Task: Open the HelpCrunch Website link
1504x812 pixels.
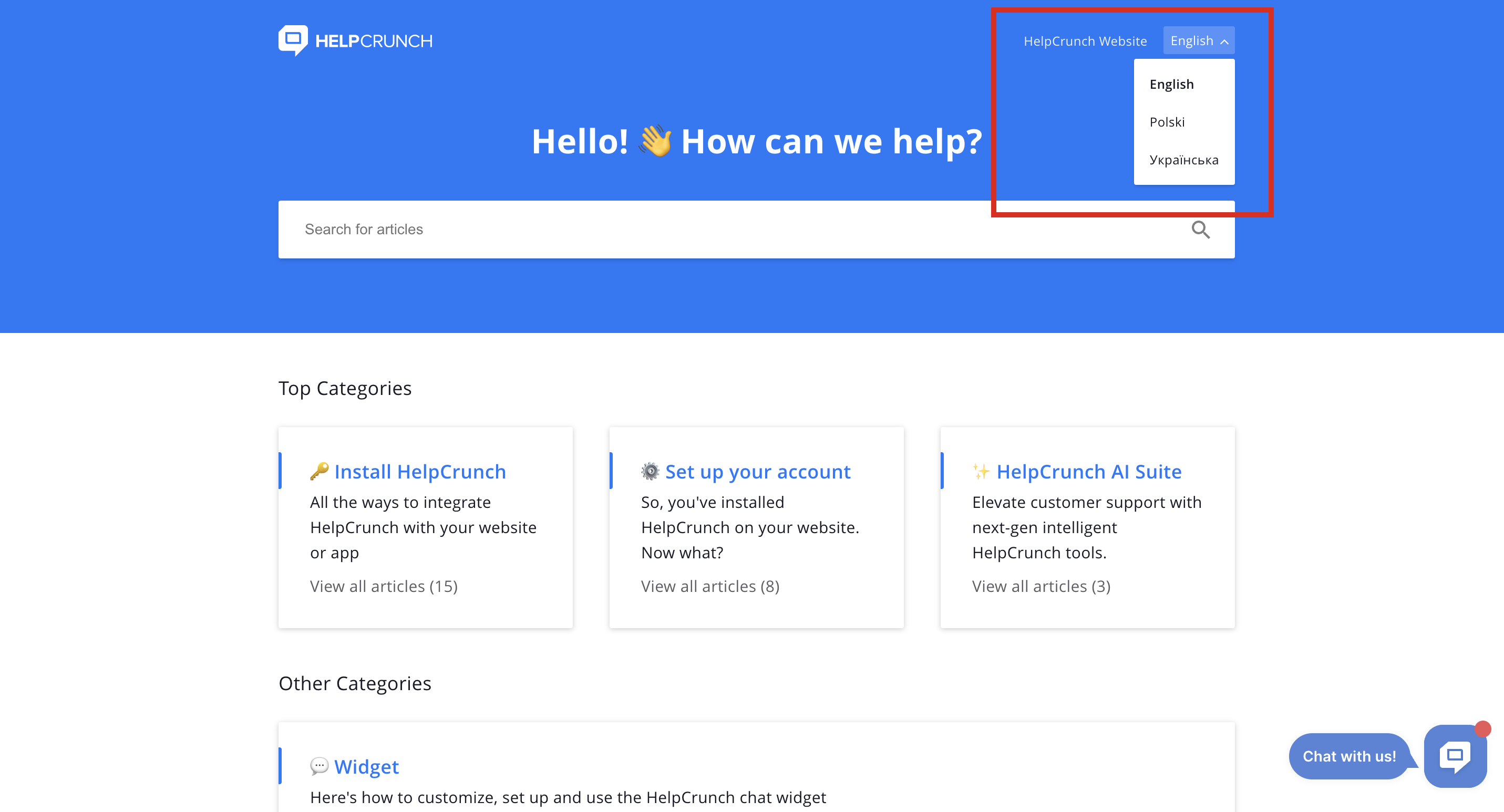Action: [1085, 41]
